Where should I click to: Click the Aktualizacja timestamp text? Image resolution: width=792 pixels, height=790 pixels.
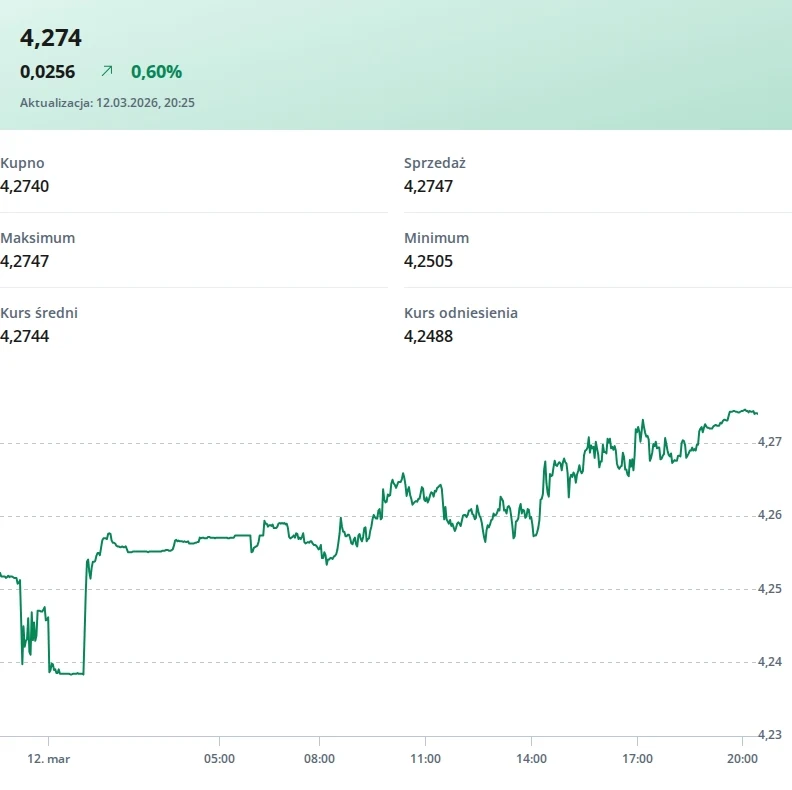coord(107,102)
